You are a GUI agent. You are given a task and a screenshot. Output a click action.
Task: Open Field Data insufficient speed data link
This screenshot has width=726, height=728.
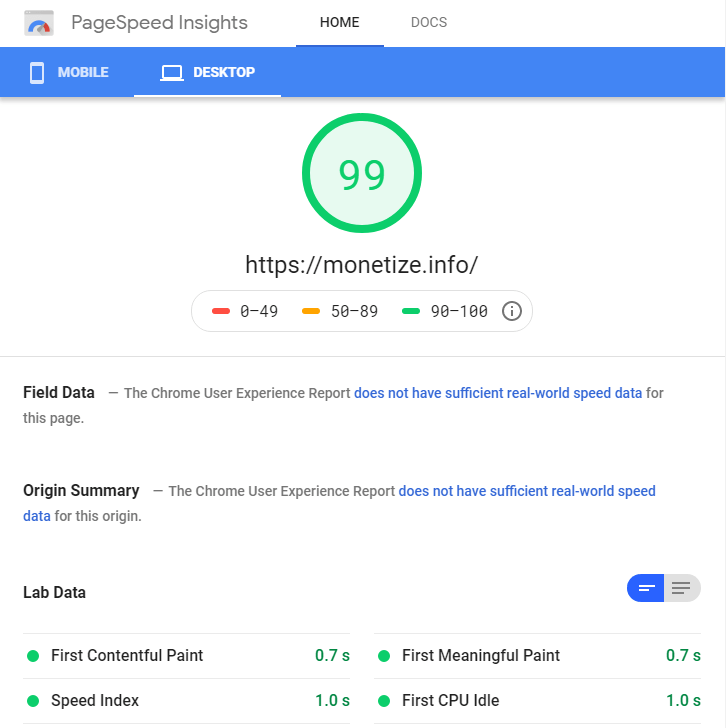coord(498,393)
